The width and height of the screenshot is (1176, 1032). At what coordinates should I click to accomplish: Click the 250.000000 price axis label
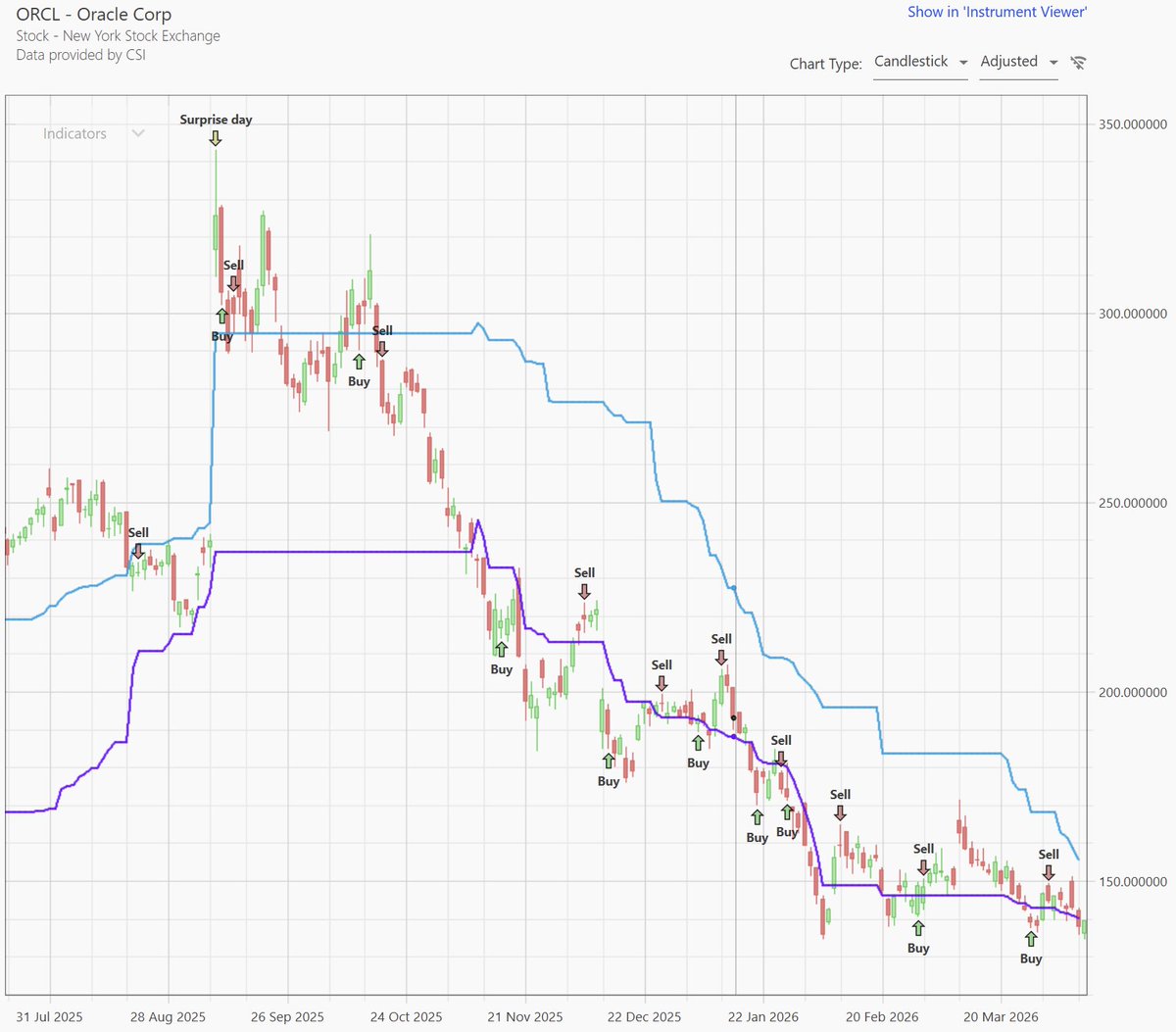[1132, 503]
